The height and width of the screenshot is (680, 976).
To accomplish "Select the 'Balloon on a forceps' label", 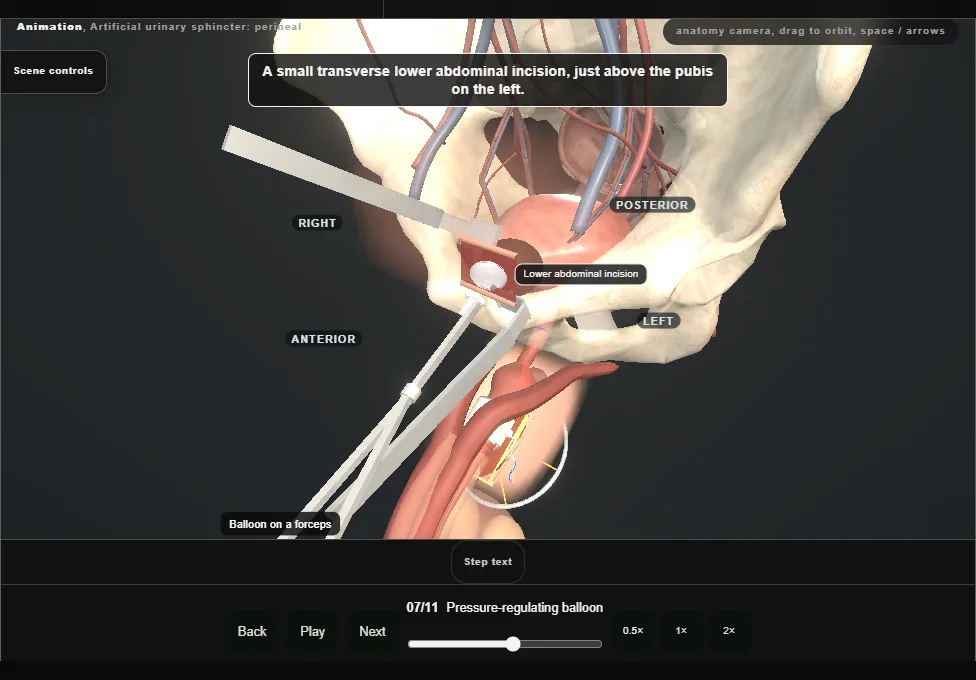I will tap(280, 524).
